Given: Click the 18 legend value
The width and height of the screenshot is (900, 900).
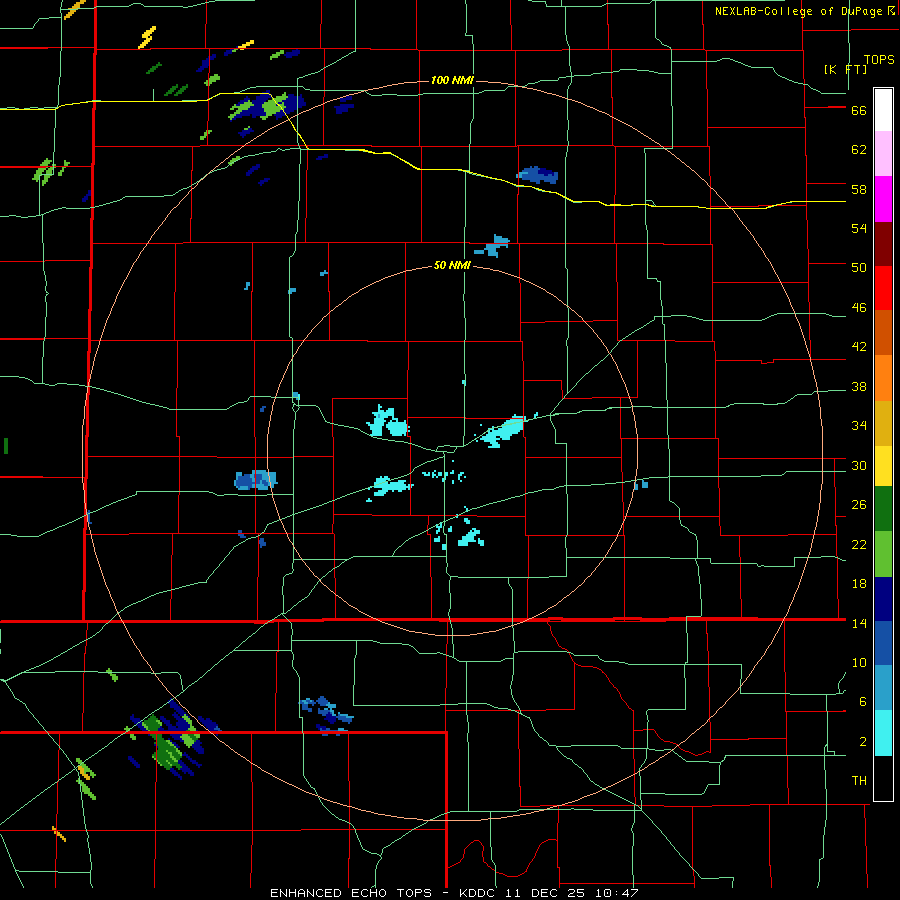Looking at the screenshot, I should (x=859, y=584).
